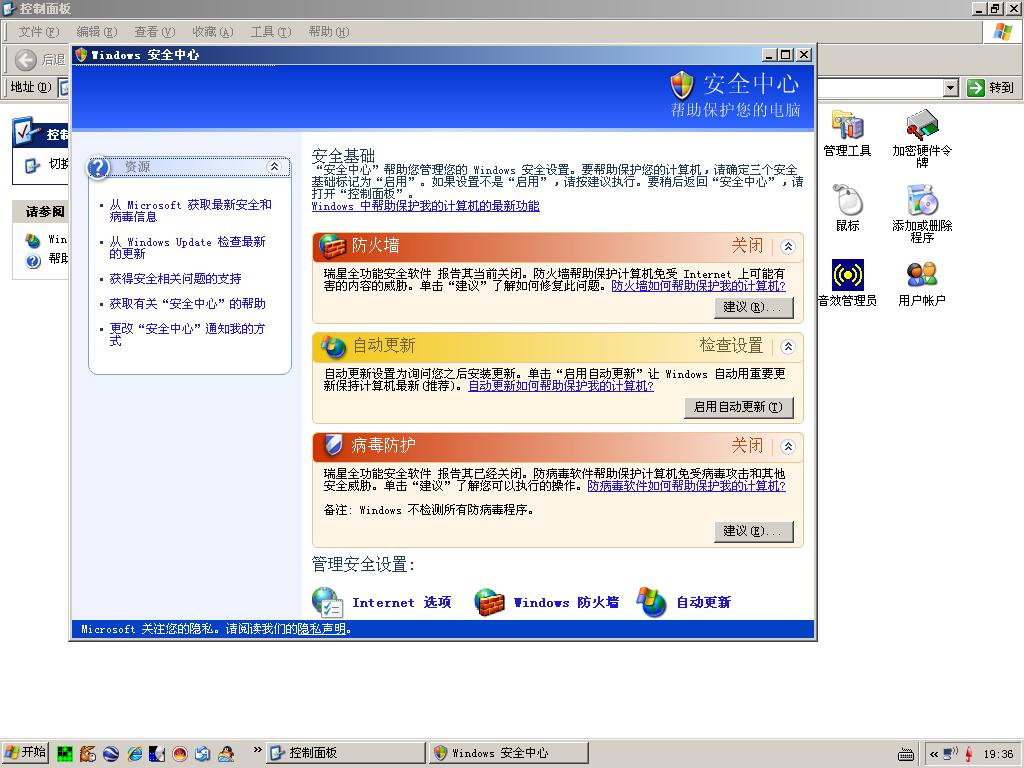Screen dimensions: 1024x768
Task: Open 管理工具 in the Control Panel window
Action: coord(847,134)
